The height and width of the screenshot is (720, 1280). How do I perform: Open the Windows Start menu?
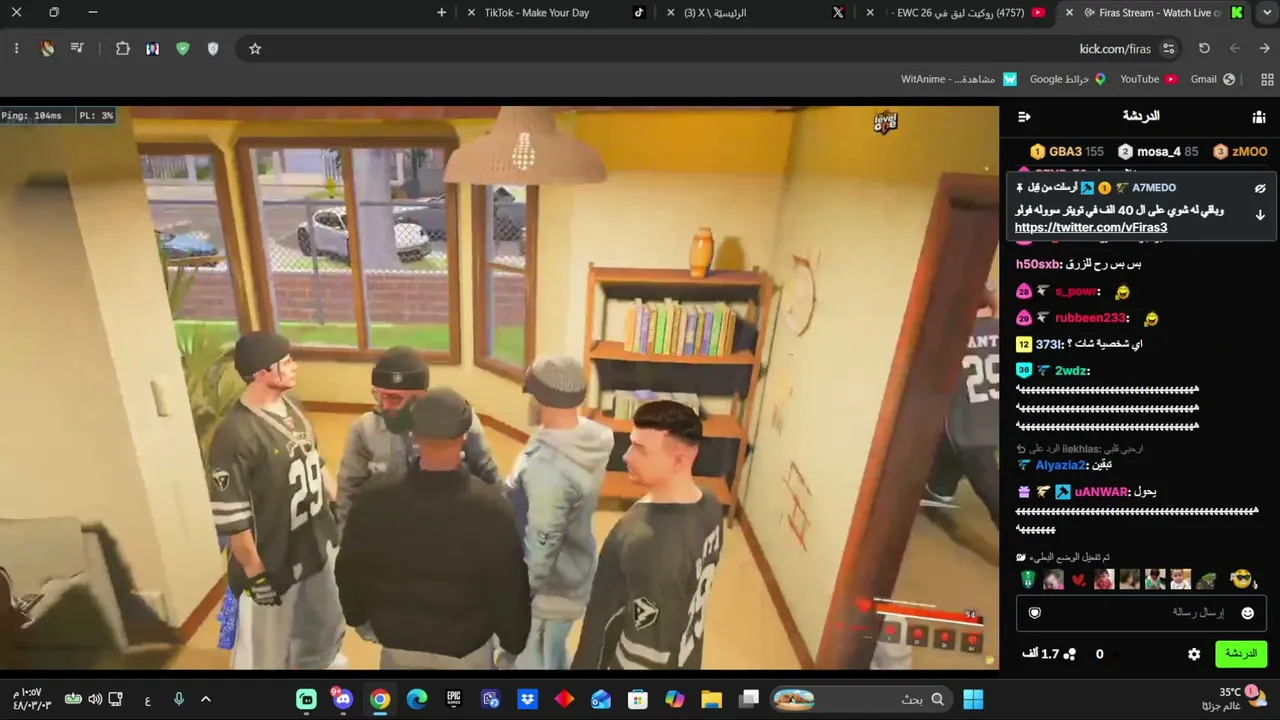[973, 700]
